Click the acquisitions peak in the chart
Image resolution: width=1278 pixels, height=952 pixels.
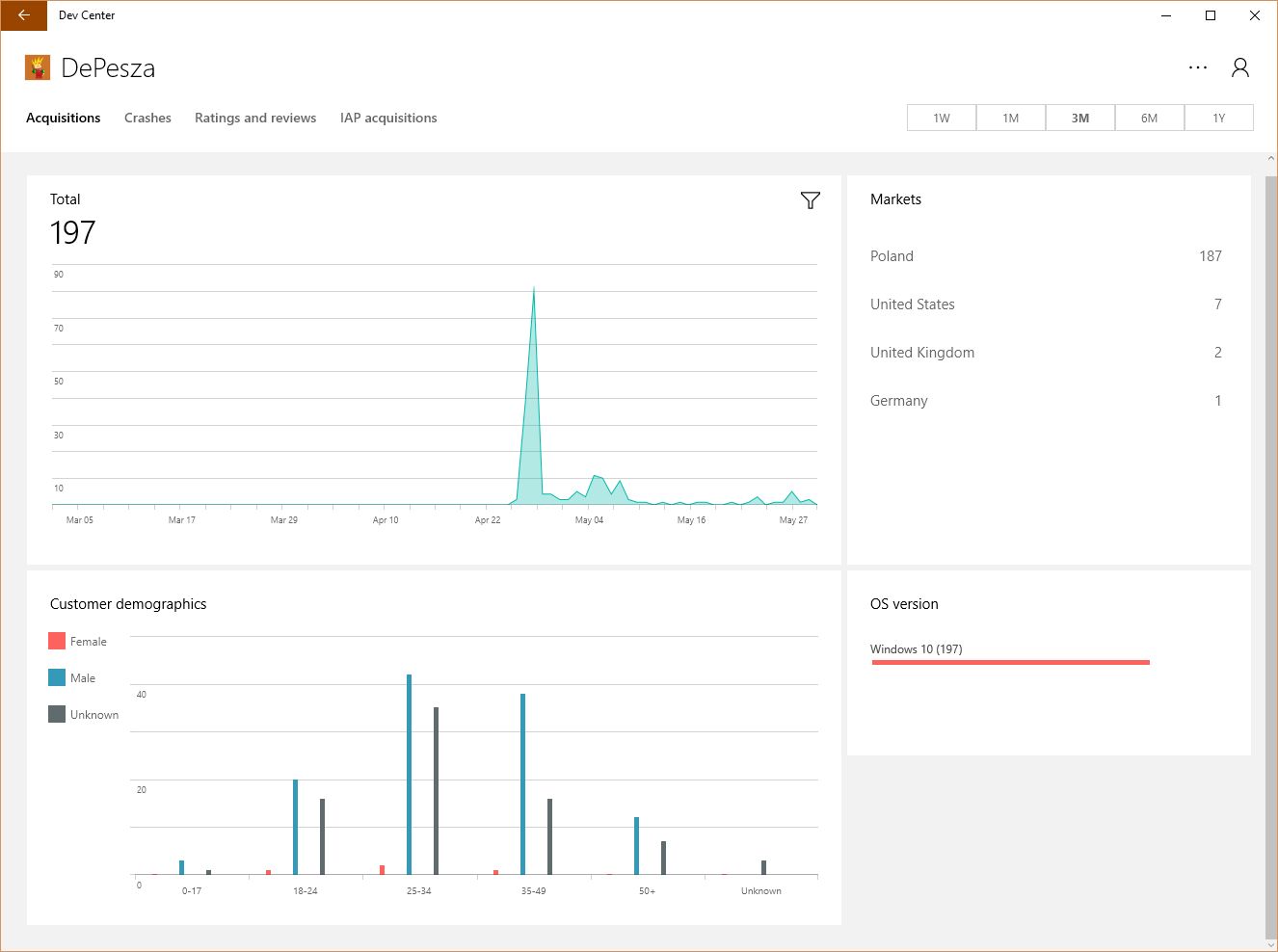[x=534, y=288]
